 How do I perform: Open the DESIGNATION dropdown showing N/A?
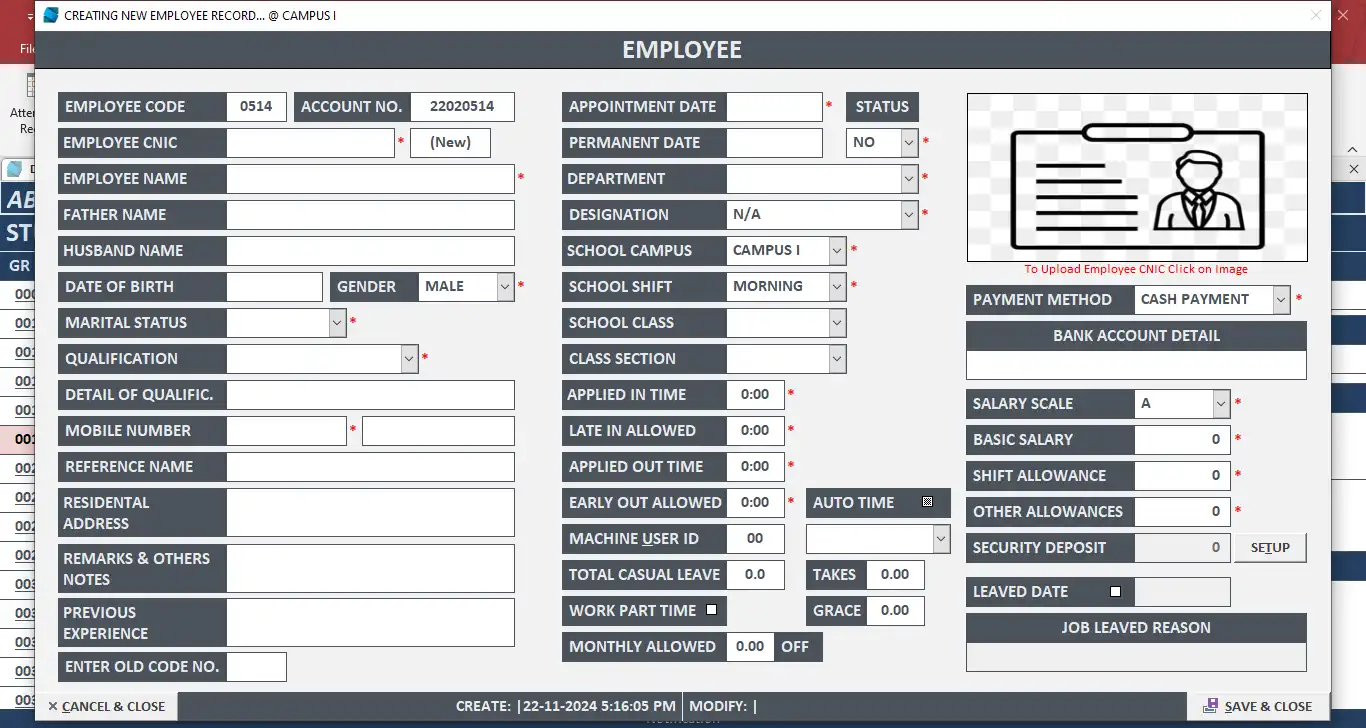pyautogui.click(x=908, y=214)
